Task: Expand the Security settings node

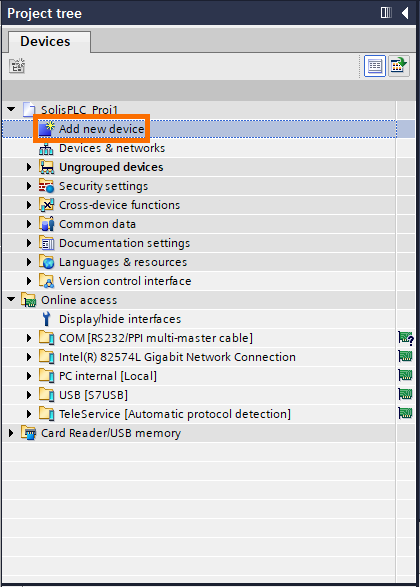Action: (29, 186)
